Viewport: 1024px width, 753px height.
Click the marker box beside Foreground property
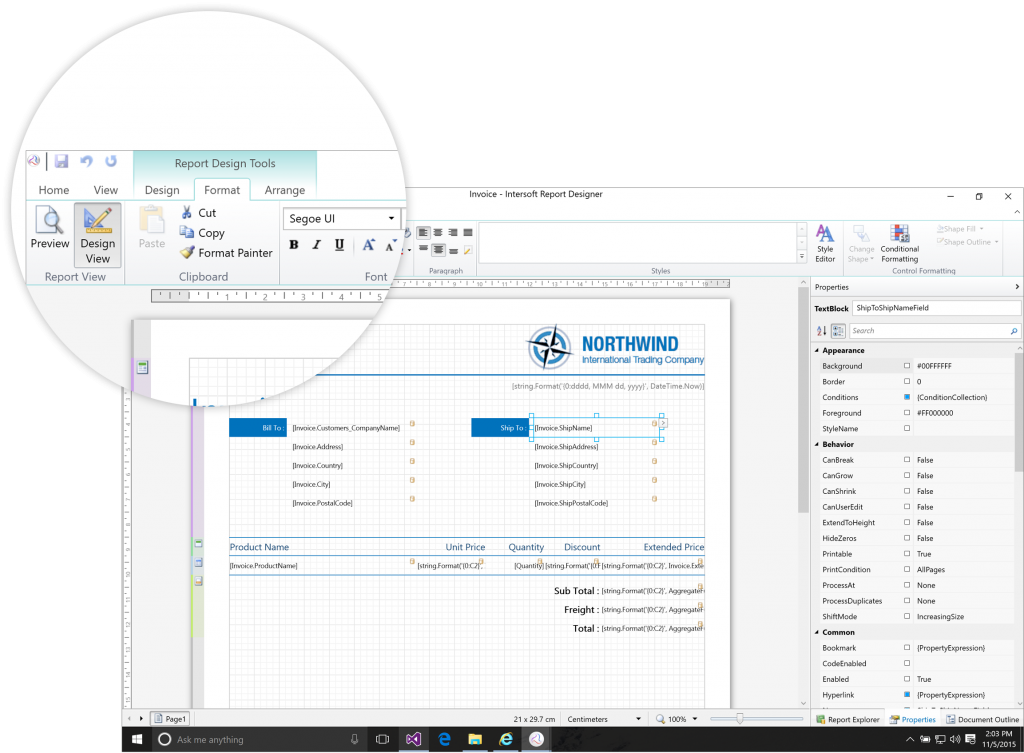[x=906, y=413]
